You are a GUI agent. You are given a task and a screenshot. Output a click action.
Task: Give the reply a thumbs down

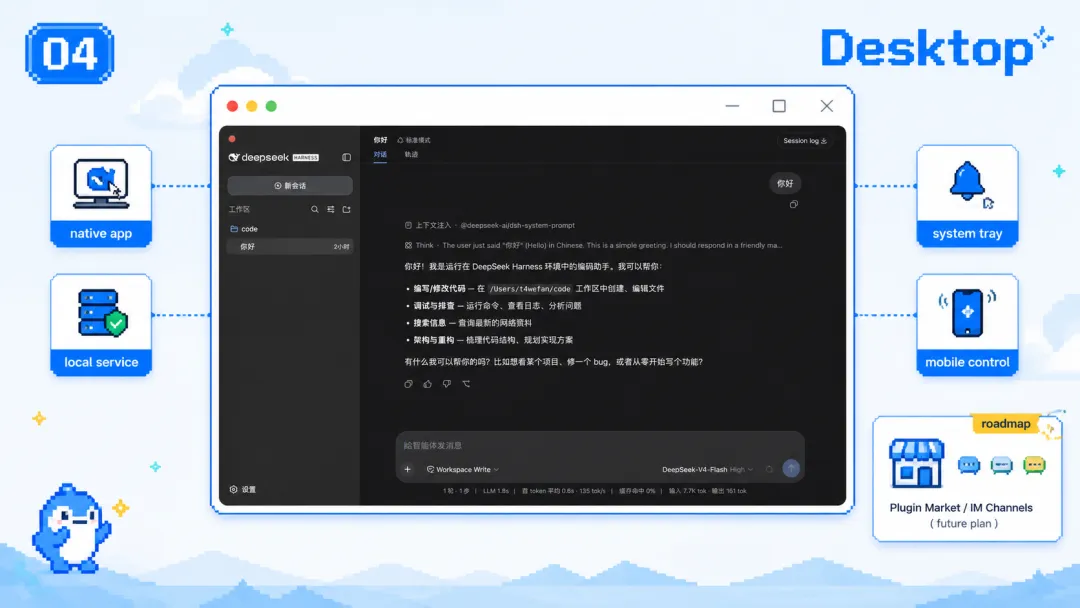[x=447, y=384]
